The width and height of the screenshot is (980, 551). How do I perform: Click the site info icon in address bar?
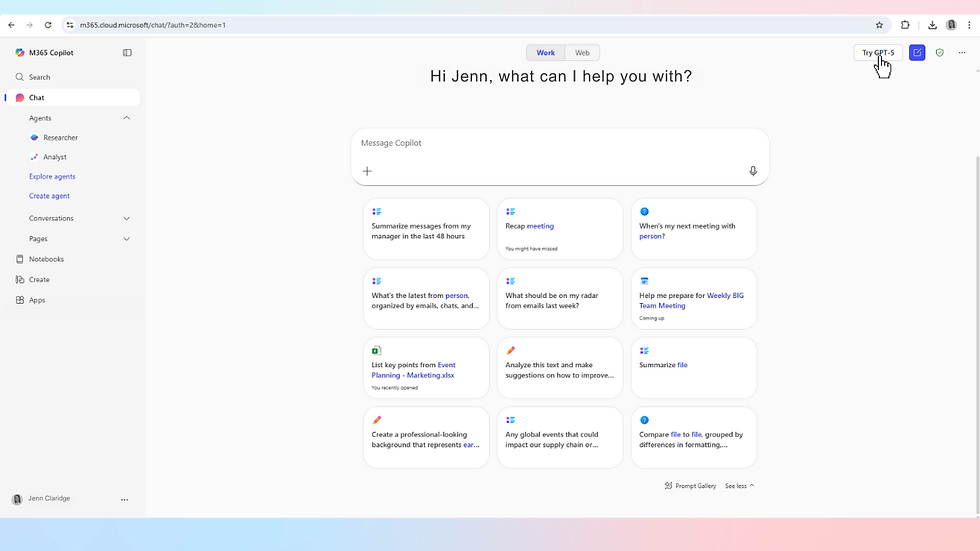point(70,25)
